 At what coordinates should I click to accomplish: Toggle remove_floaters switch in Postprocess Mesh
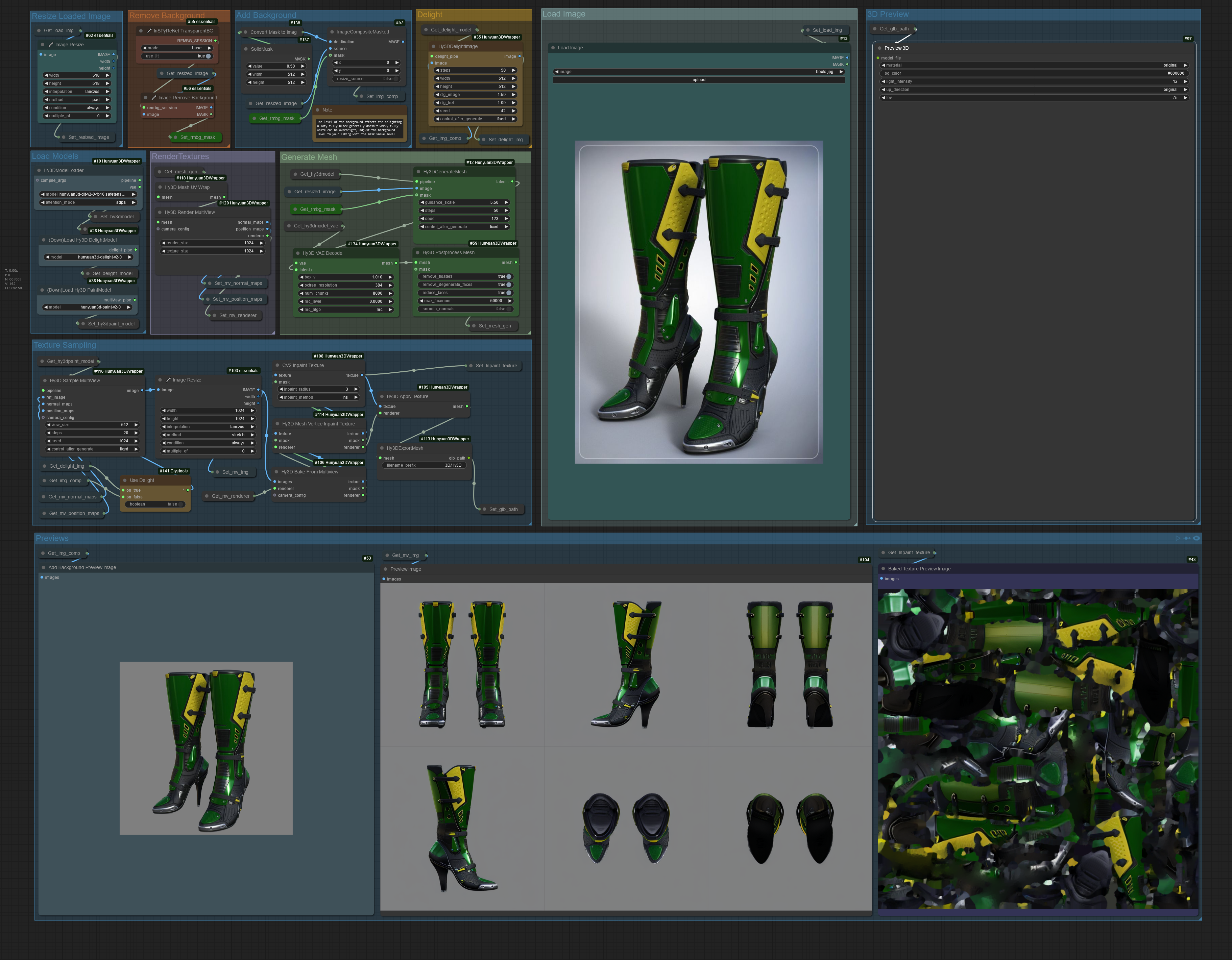click(x=508, y=276)
